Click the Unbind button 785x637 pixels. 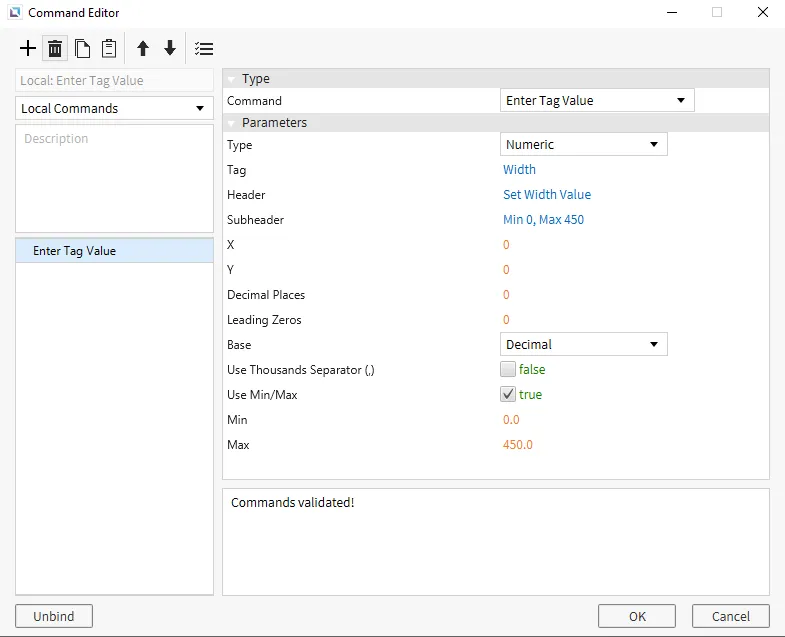54,616
